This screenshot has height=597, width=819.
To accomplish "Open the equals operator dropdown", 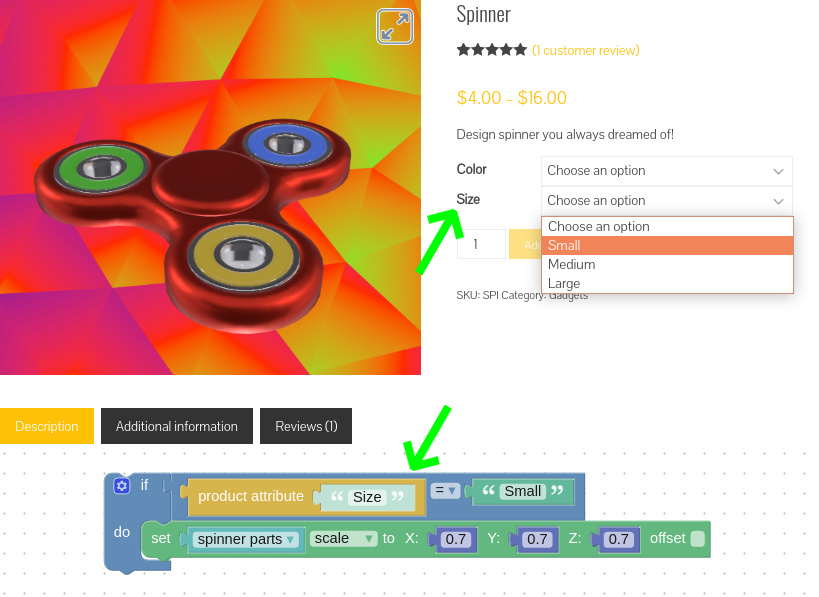I will (446, 490).
